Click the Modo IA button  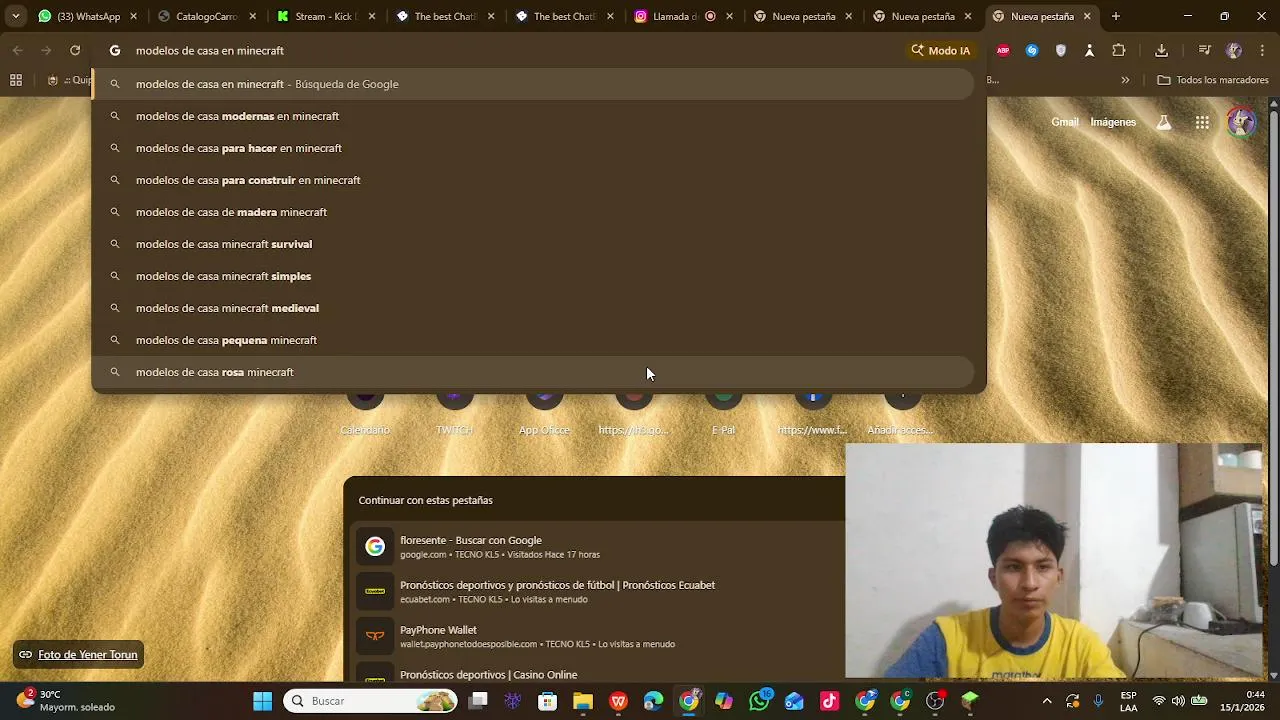click(x=940, y=50)
